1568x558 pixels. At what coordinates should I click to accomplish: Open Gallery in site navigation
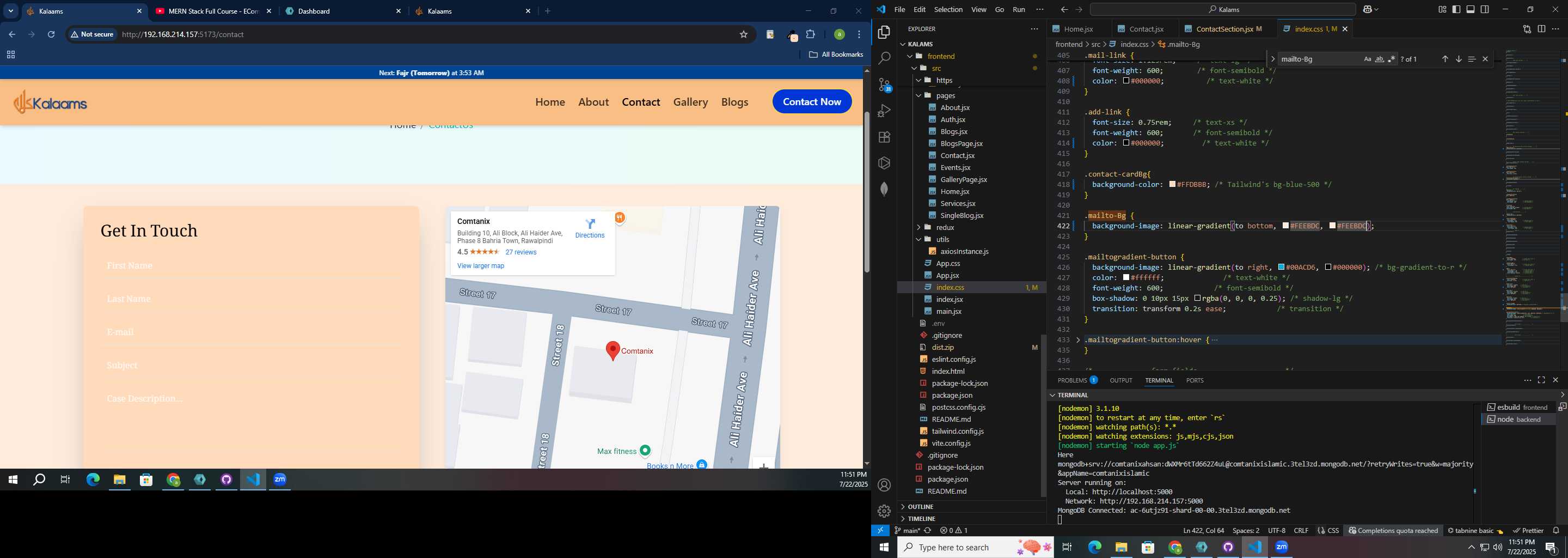[x=690, y=102]
